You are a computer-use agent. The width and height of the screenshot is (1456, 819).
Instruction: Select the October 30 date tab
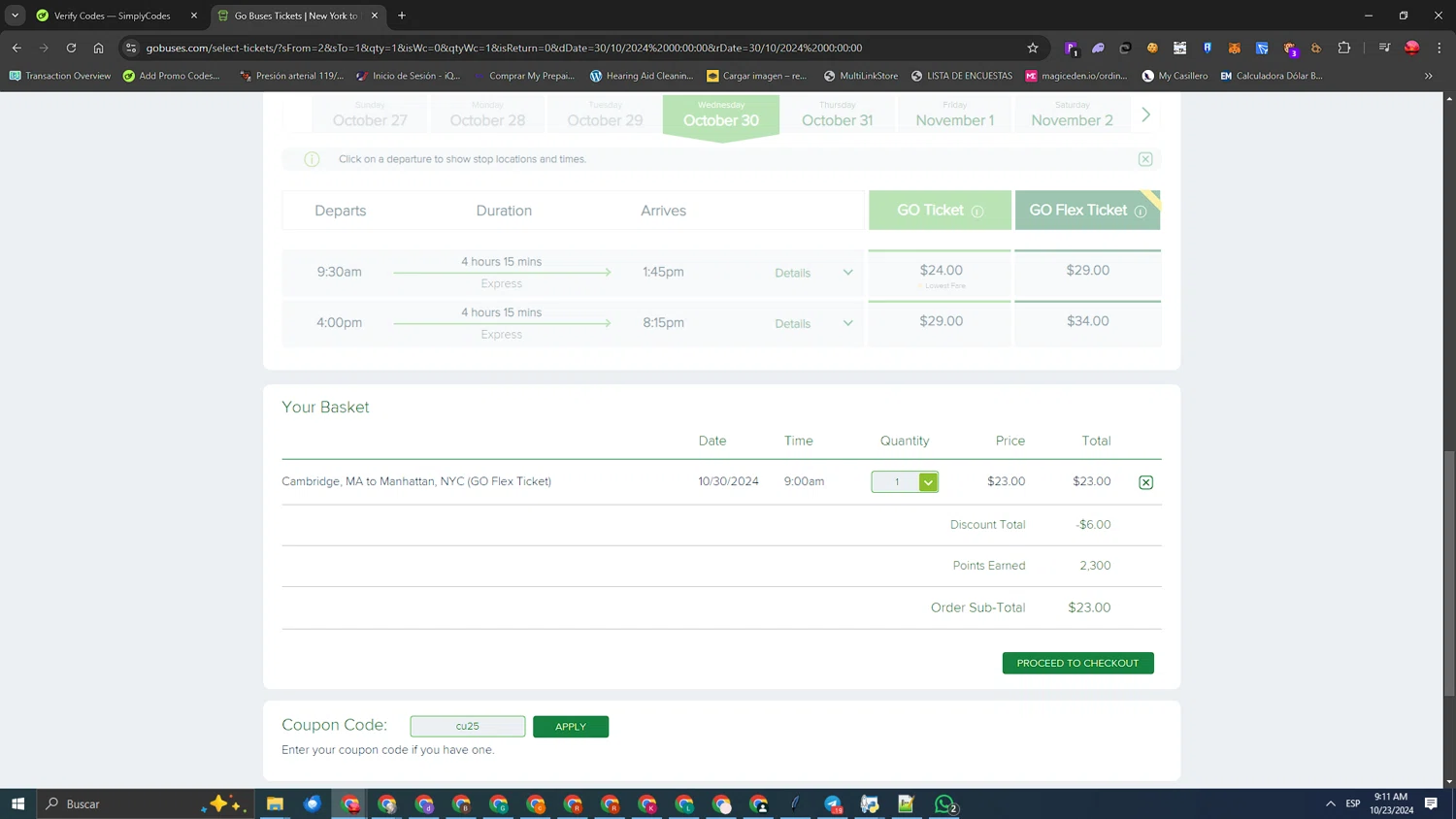[721, 115]
